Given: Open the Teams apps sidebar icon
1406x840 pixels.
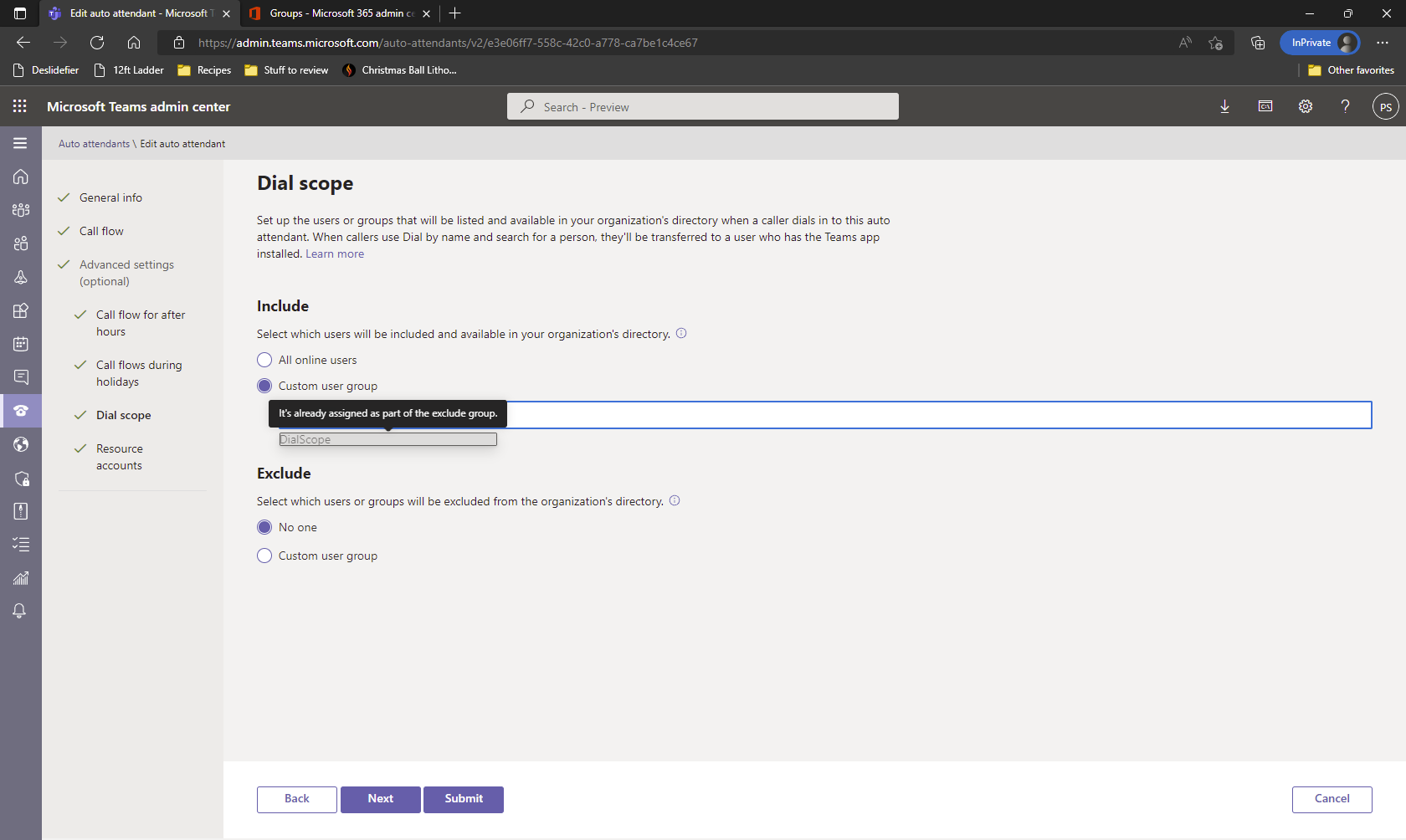Looking at the screenshot, I should click(21, 310).
